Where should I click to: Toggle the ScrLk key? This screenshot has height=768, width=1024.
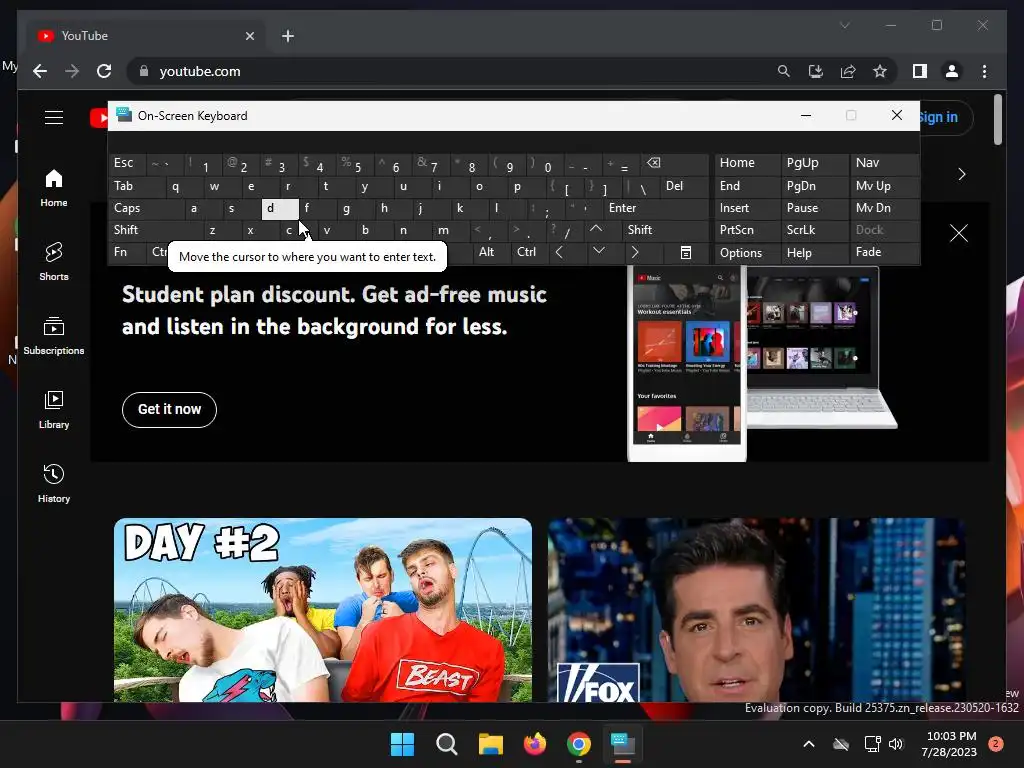click(x=814, y=230)
